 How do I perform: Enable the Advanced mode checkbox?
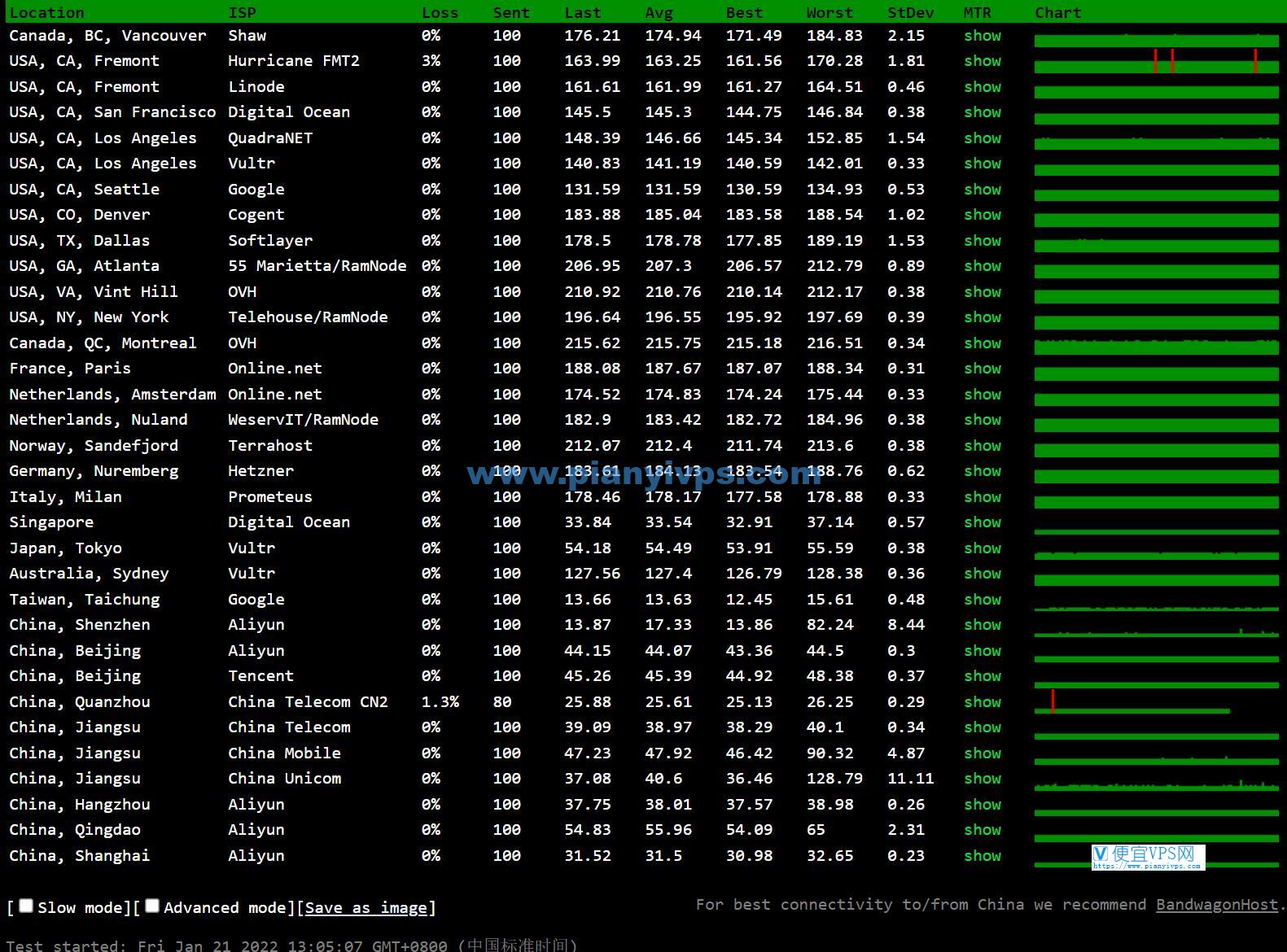pyautogui.click(x=152, y=906)
